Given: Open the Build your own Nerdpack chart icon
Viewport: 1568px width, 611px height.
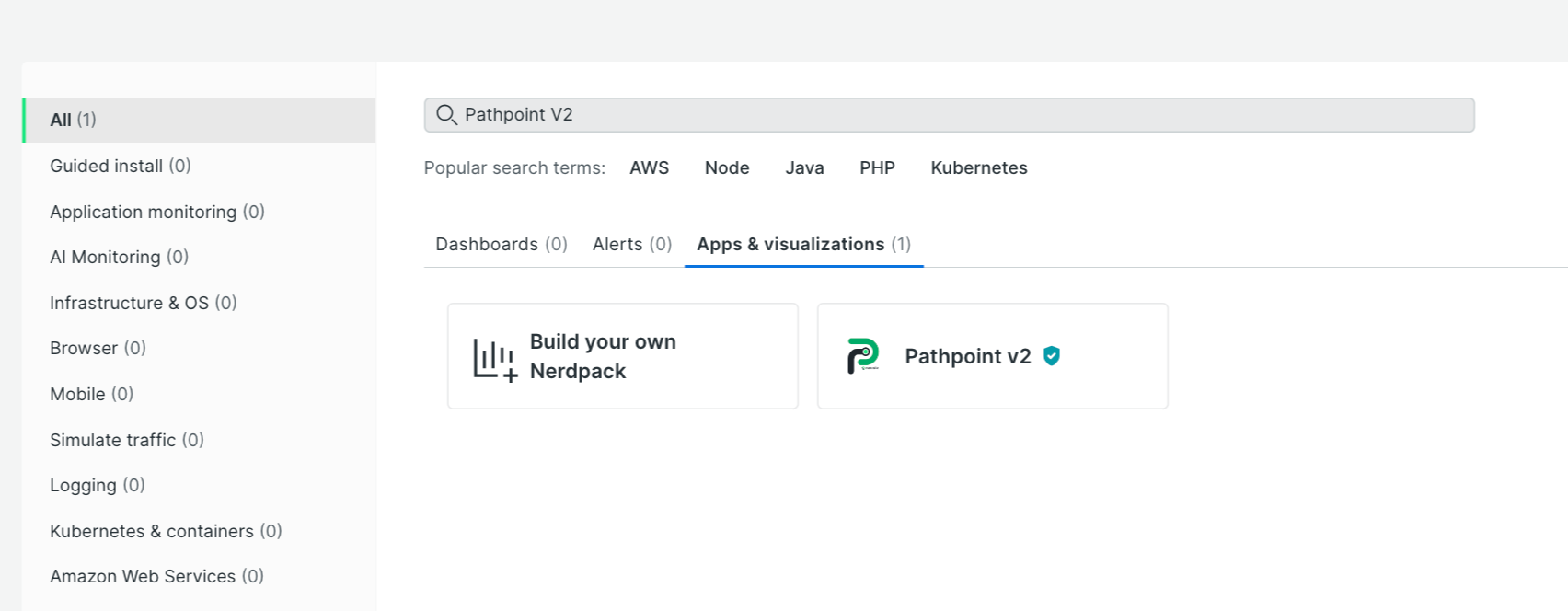Looking at the screenshot, I should click(x=495, y=360).
